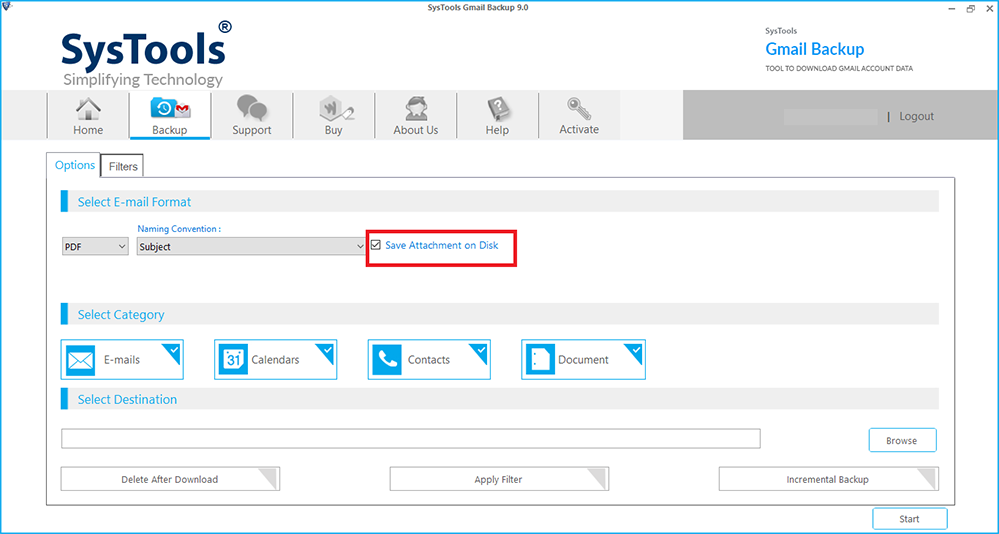Click the Start button
The image size is (999, 534).
coord(910,519)
